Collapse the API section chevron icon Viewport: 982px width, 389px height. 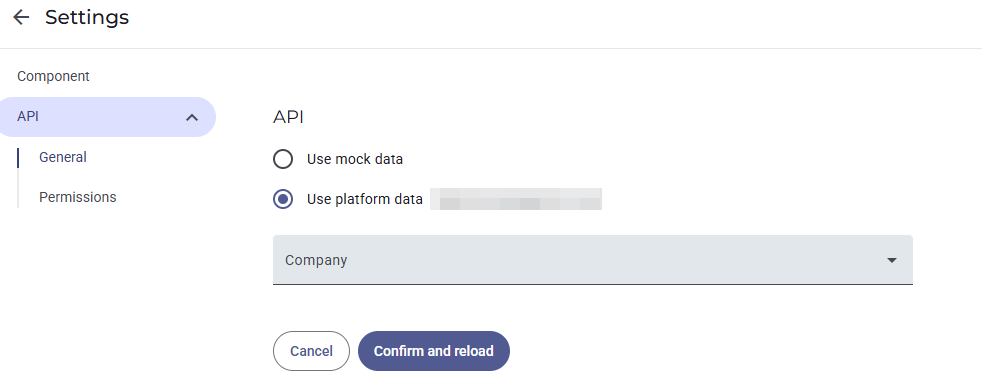coord(192,117)
